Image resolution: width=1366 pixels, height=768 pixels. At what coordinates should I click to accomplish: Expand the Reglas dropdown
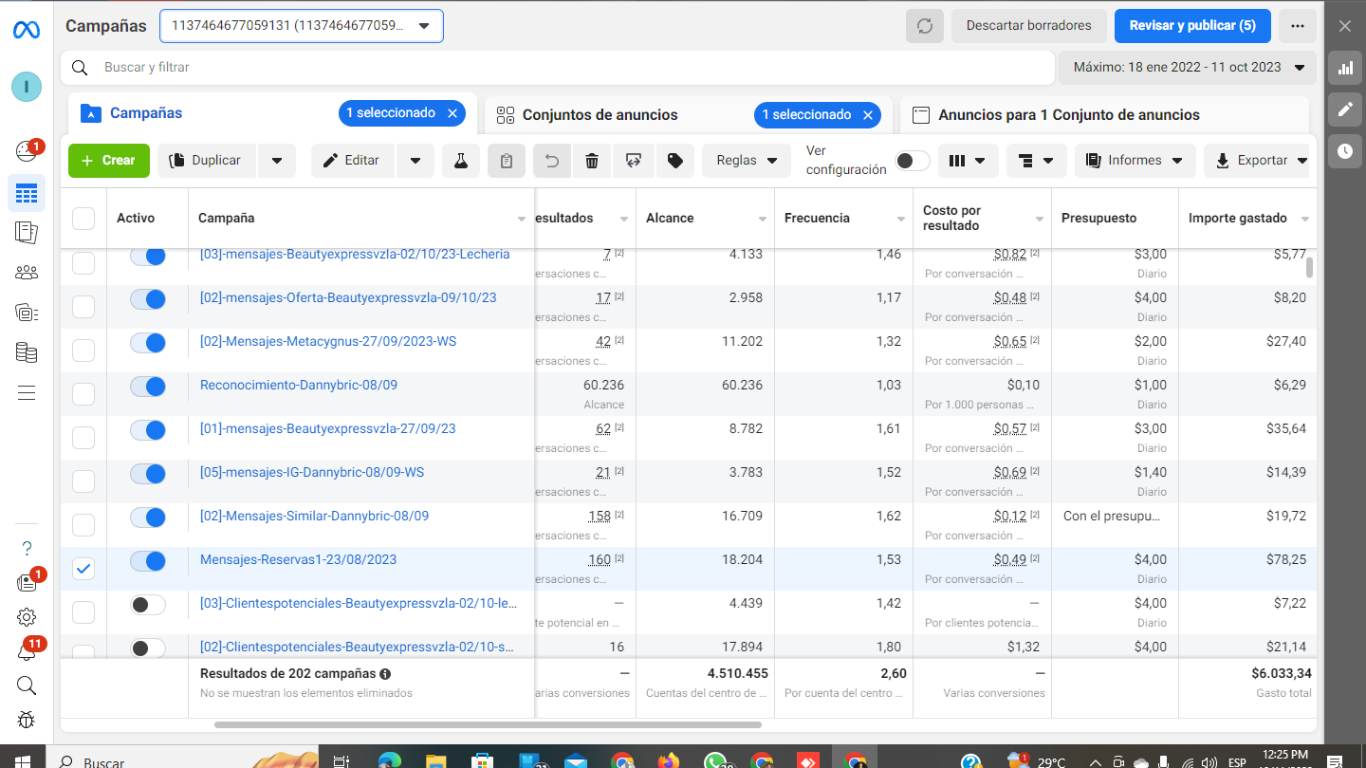(746, 160)
